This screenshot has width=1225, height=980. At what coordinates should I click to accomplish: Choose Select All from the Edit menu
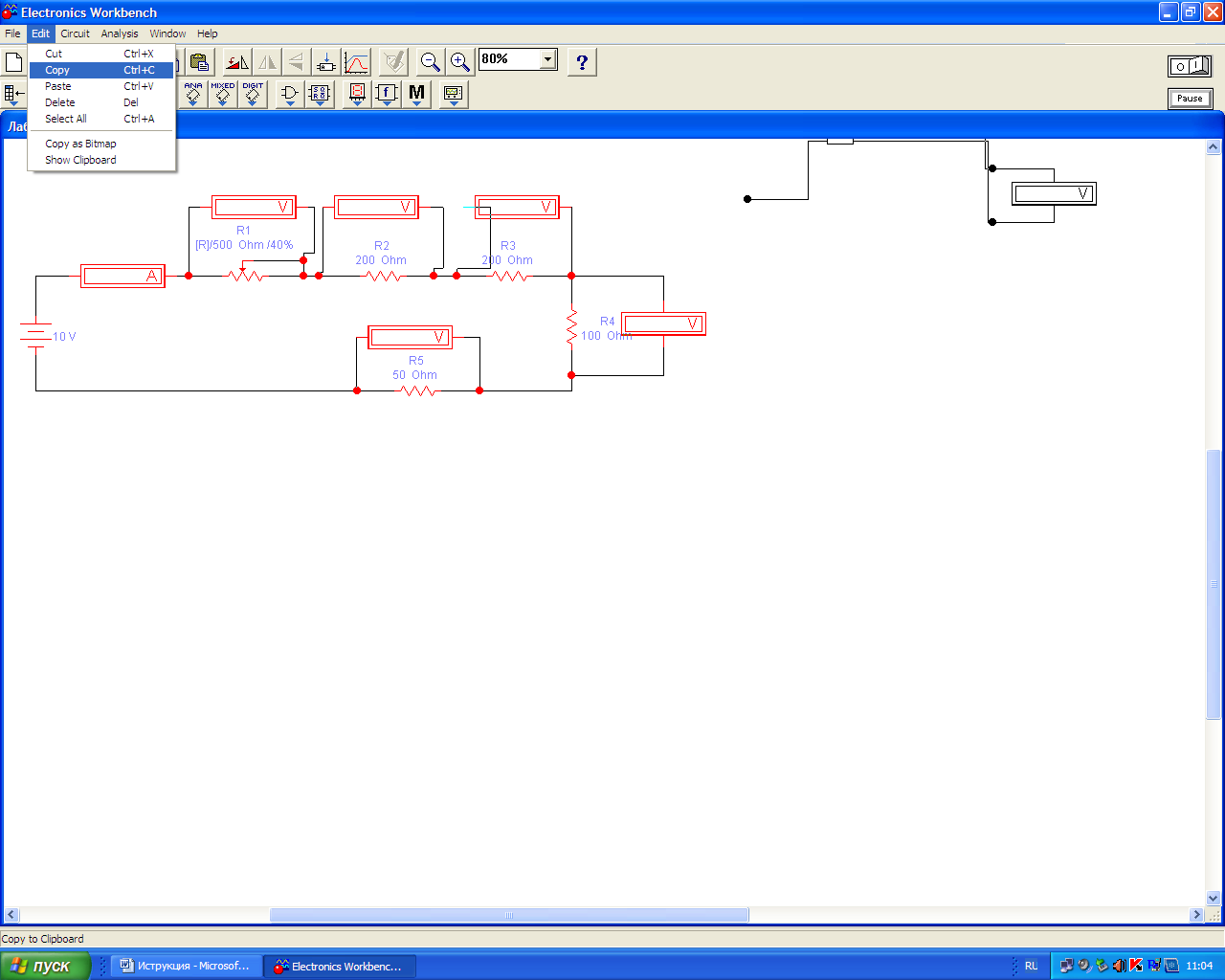click(x=101, y=119)
